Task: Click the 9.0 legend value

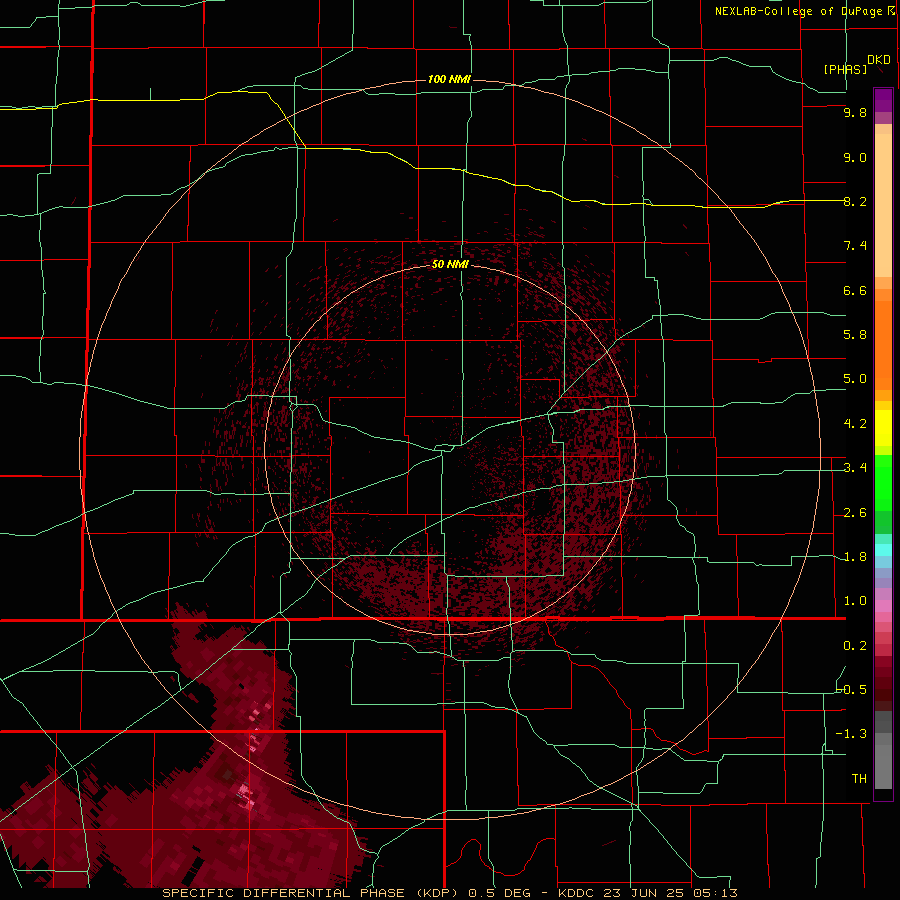Action: click(855, 157)
